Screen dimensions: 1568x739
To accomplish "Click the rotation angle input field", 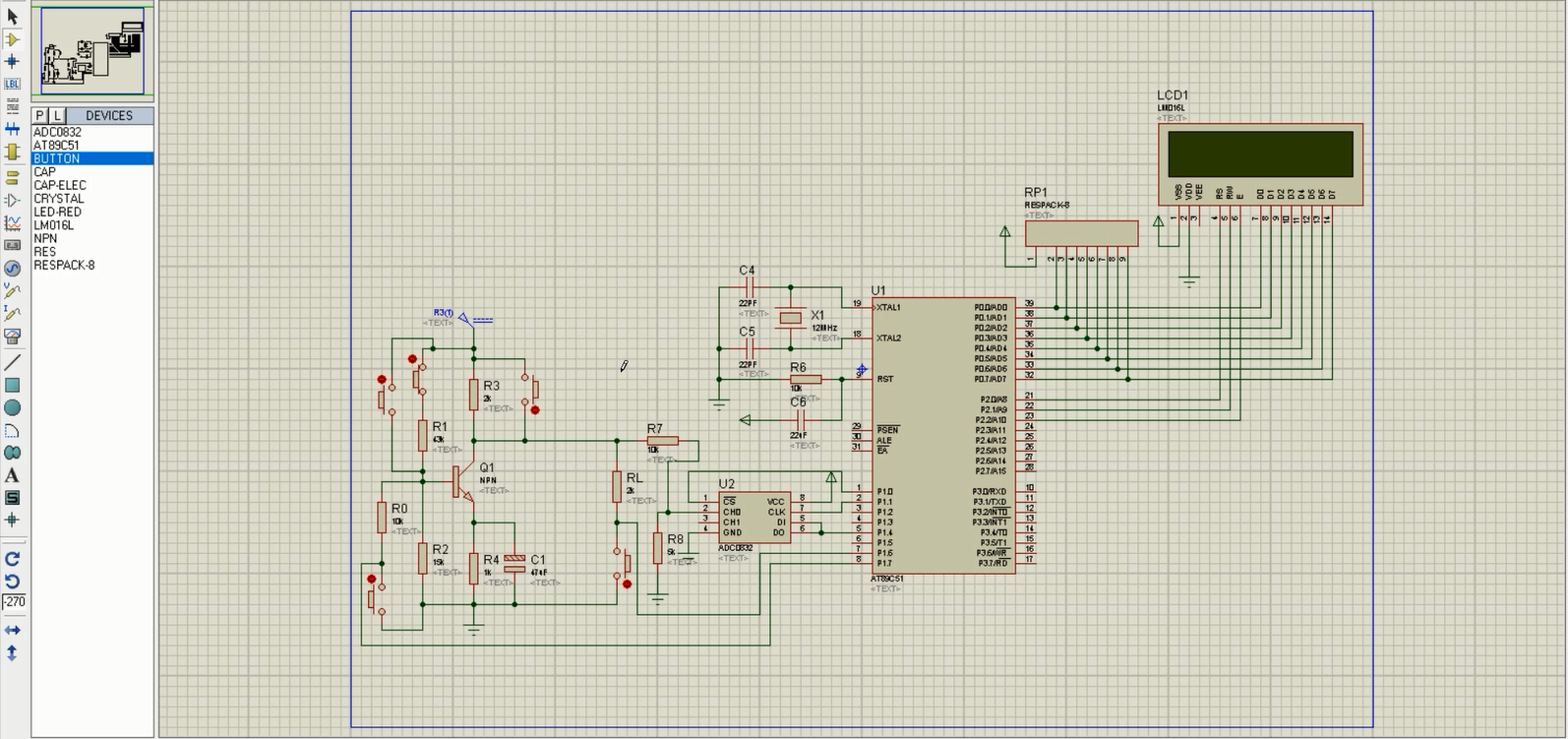I will (x=14, y=601).
